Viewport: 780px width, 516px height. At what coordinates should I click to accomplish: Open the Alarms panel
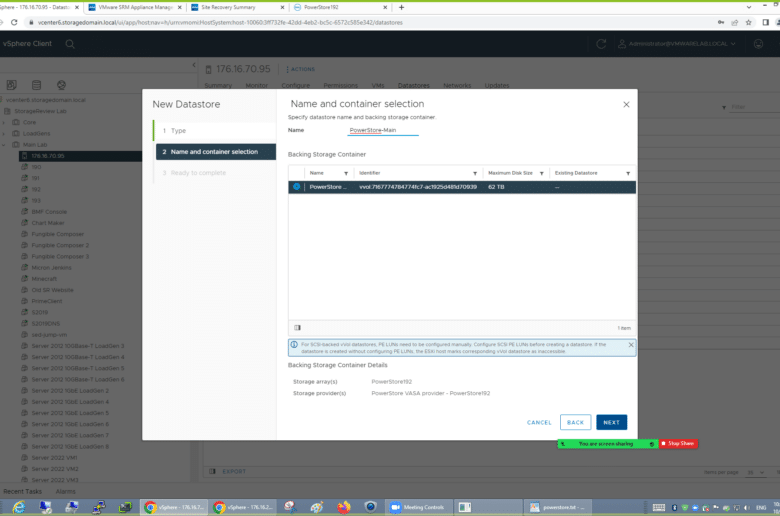(x=66, y=492)
